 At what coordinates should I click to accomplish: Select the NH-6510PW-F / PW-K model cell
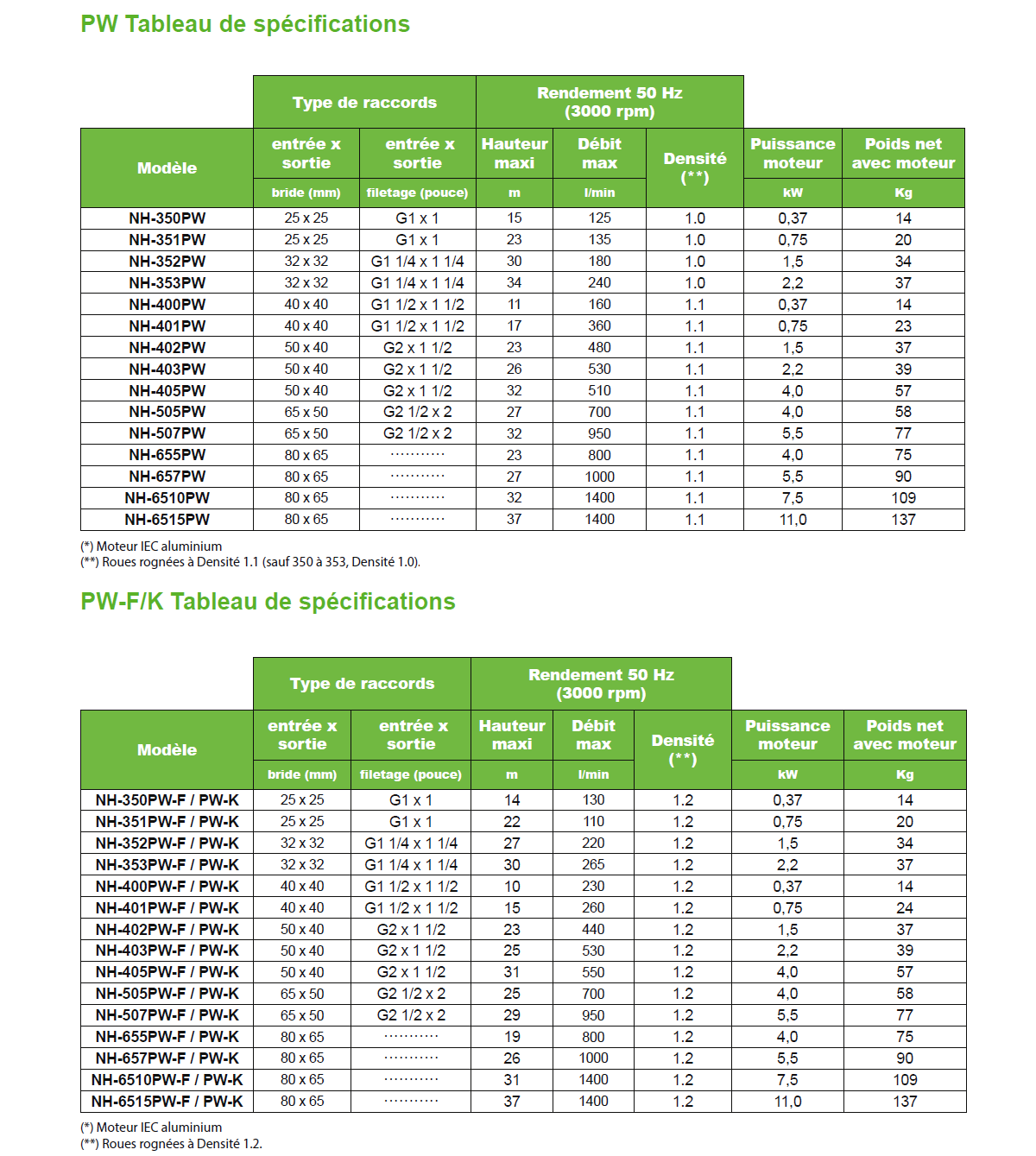click(x=167, y=1080)
